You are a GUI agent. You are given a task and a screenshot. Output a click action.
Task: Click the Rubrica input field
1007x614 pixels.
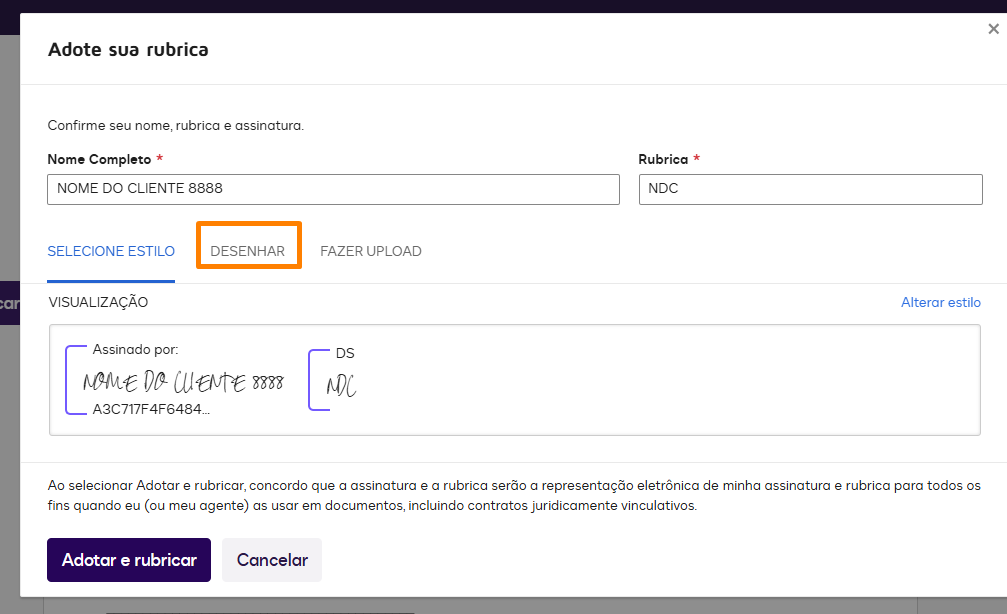[x=810, y=189]
